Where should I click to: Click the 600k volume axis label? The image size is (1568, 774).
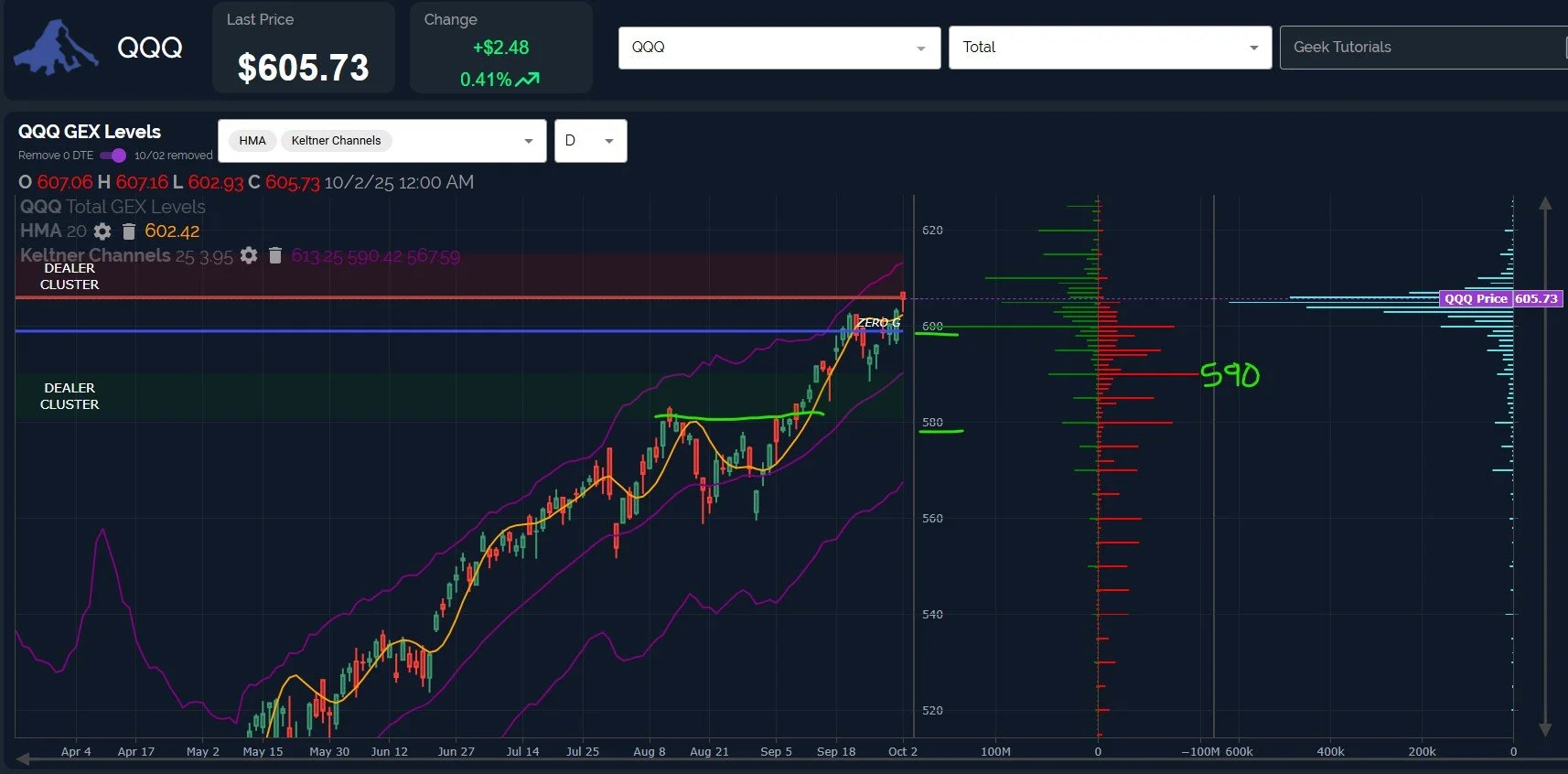(1239, 752)
